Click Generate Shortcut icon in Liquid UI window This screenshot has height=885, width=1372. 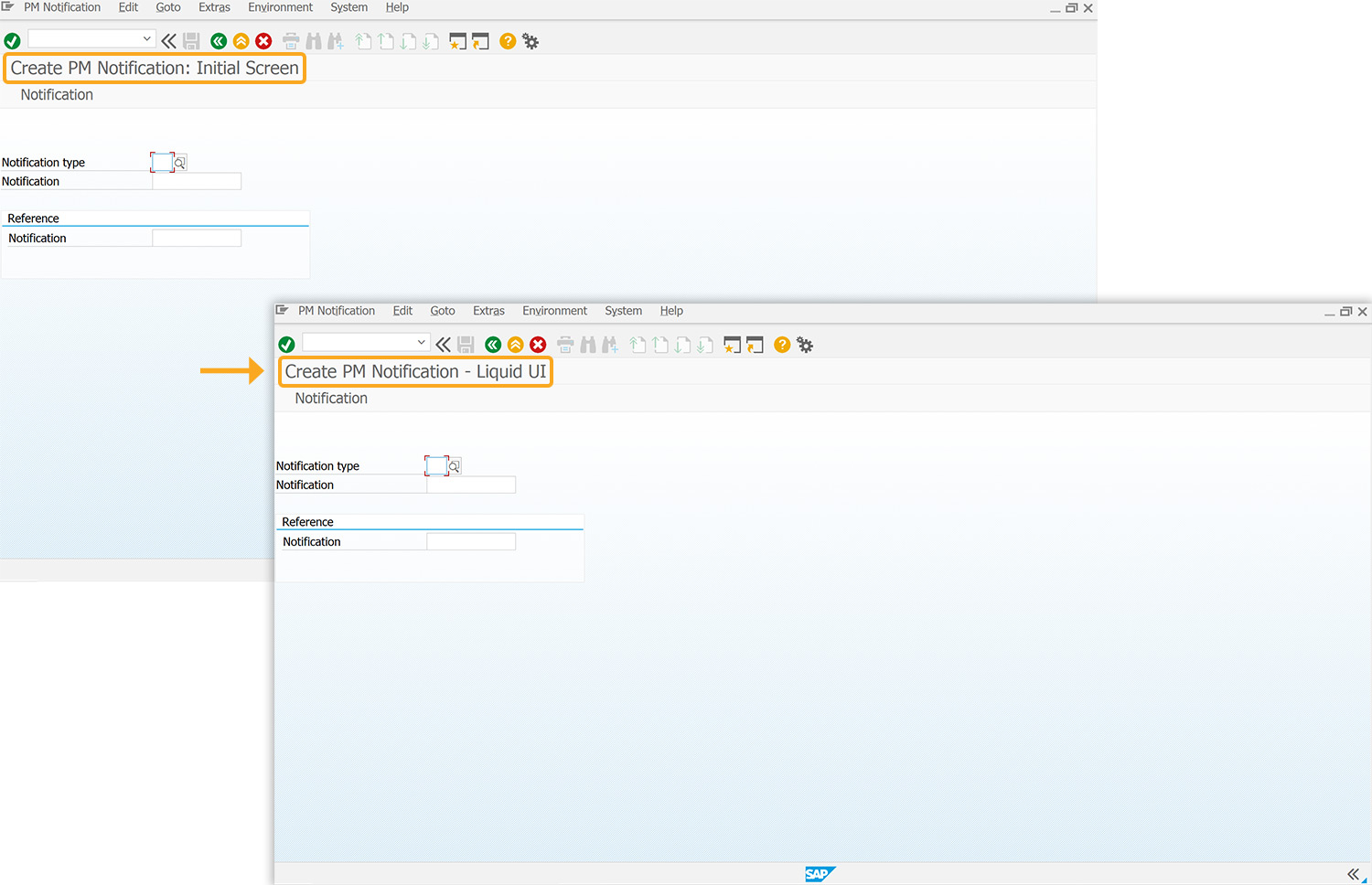755,345
